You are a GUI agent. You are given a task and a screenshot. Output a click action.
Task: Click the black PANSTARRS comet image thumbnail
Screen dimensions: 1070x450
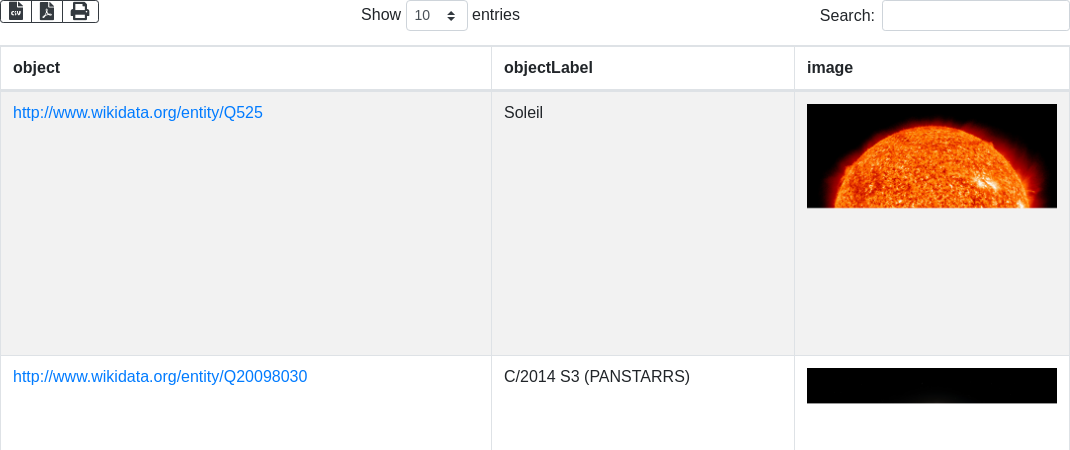coord(931,385)
